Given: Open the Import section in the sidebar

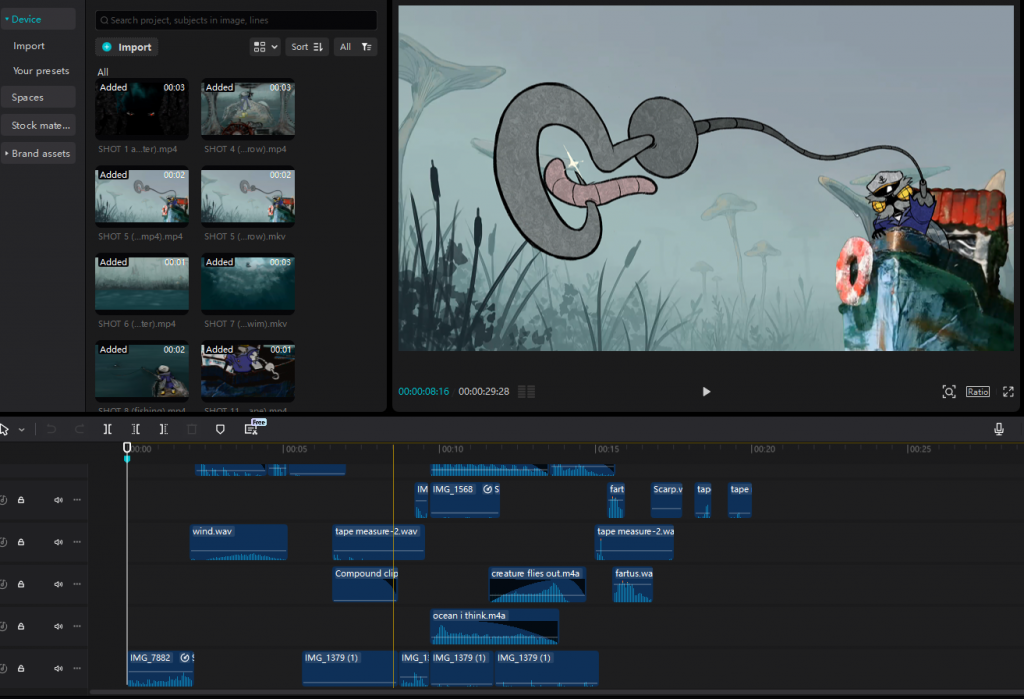Looking at the screenshot, I should pos(29,46).
